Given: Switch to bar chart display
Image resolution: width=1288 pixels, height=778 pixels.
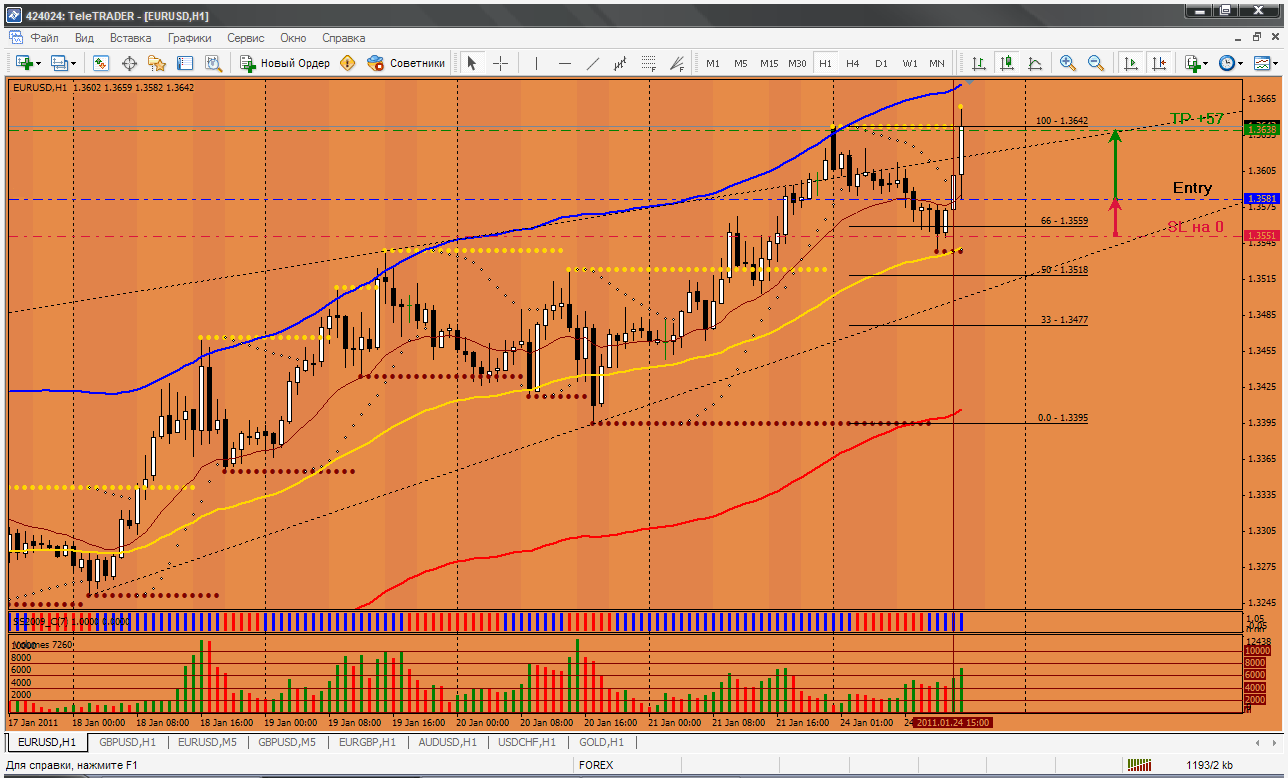Looking at the screenshot, I should coord(979,63).
